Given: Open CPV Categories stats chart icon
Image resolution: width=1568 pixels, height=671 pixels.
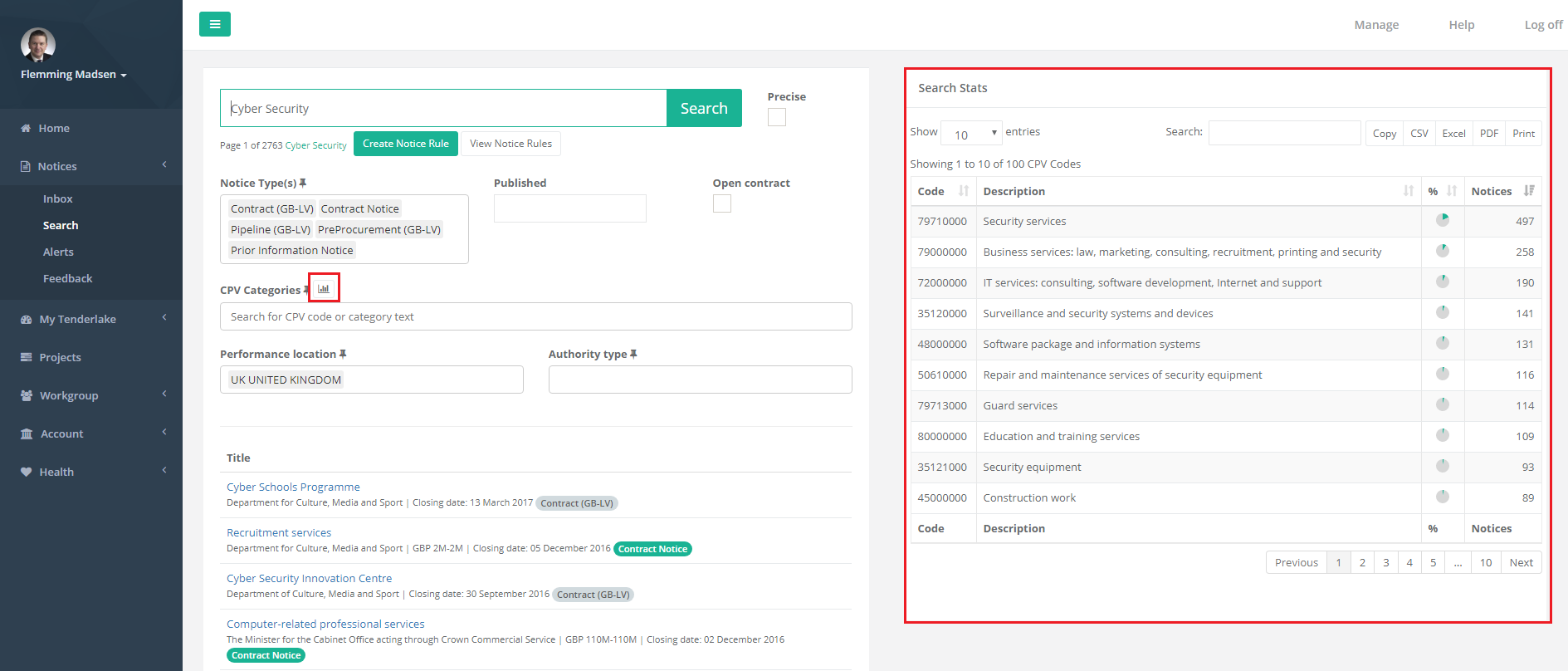Looking at the screenshot, I should 324,288.
